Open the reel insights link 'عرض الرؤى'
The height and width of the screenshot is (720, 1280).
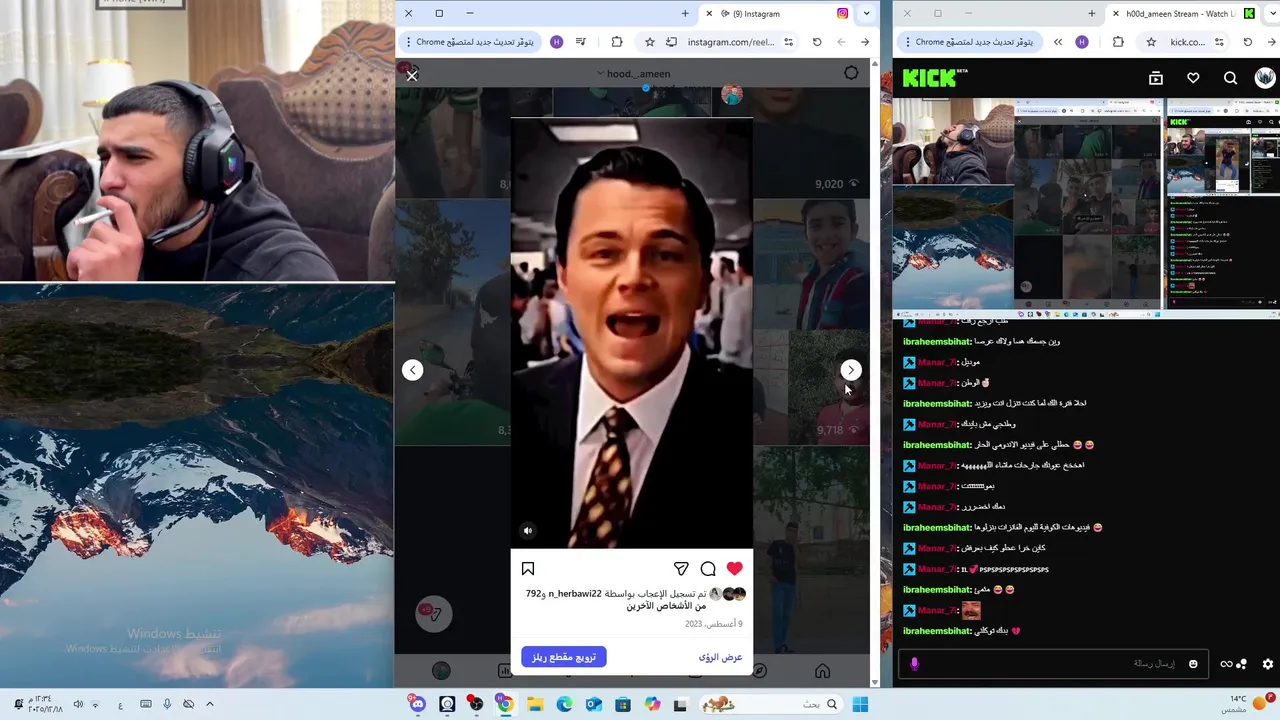720,657
